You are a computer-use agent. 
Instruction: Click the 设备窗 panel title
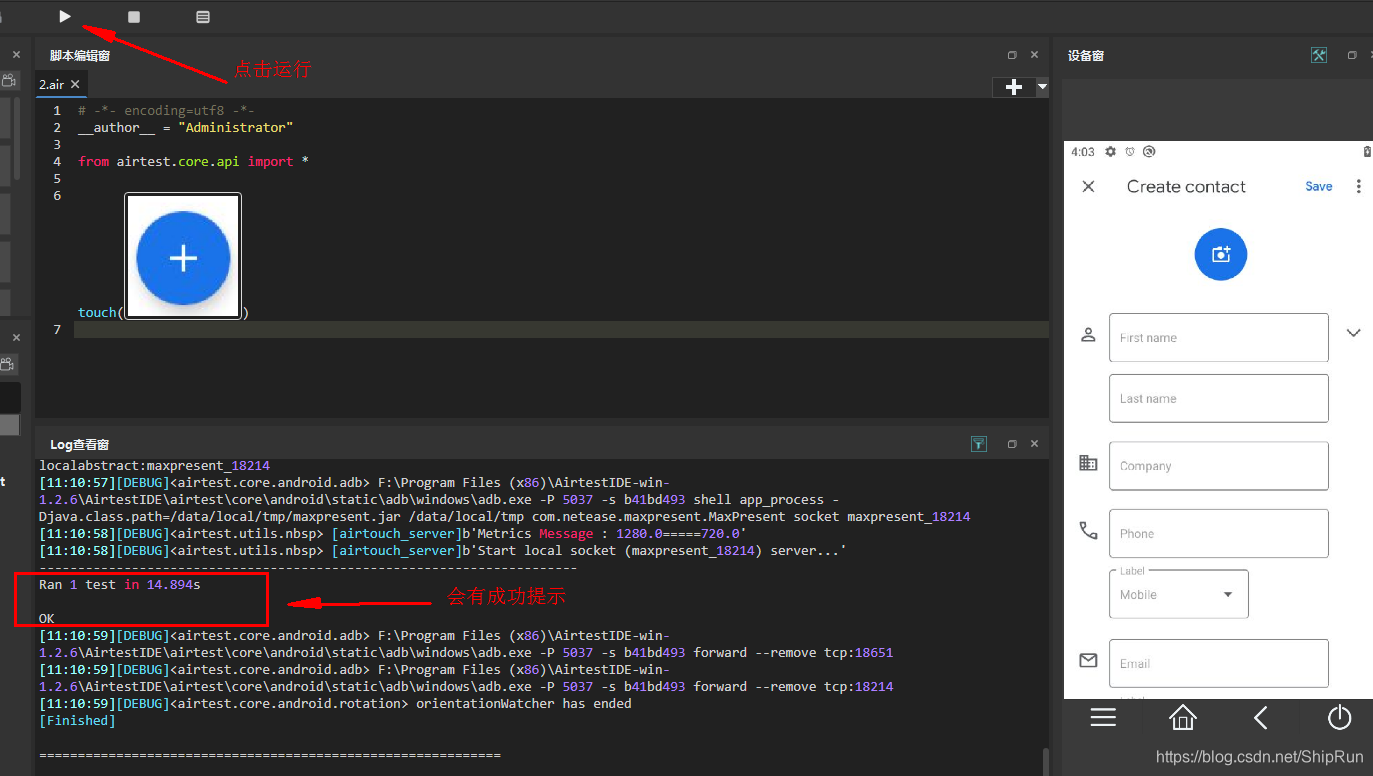pyautogui.click(x=1086, y=56)
